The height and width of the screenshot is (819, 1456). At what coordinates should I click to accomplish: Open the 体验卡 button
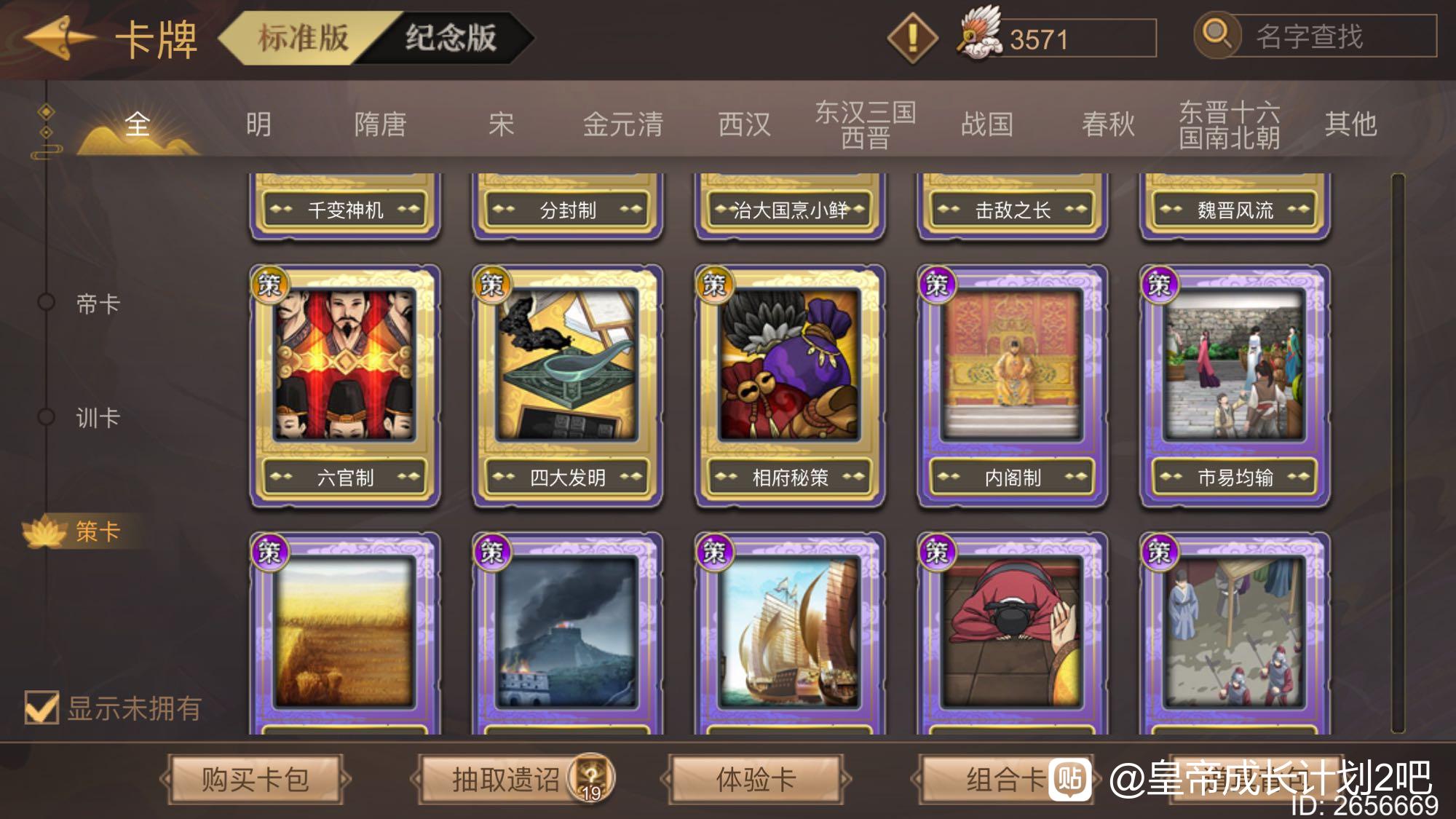(756, 779)
